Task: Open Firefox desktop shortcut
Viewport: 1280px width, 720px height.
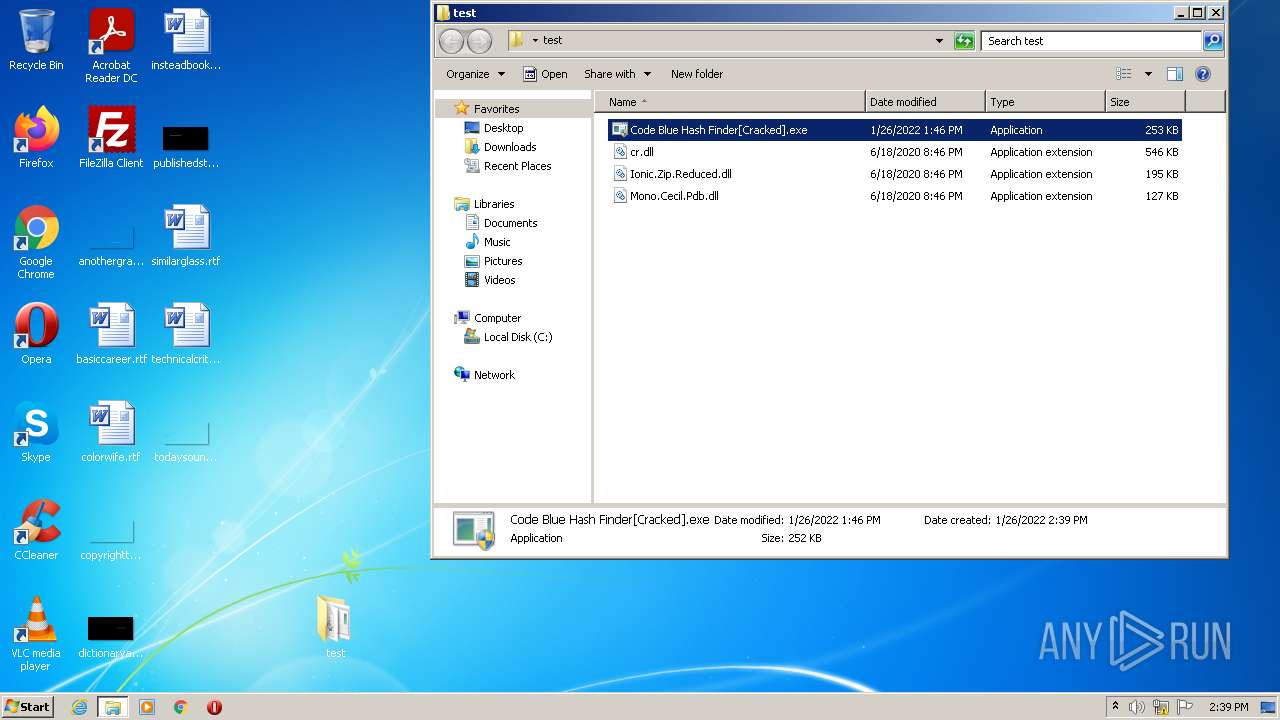Action: [36, 138]
